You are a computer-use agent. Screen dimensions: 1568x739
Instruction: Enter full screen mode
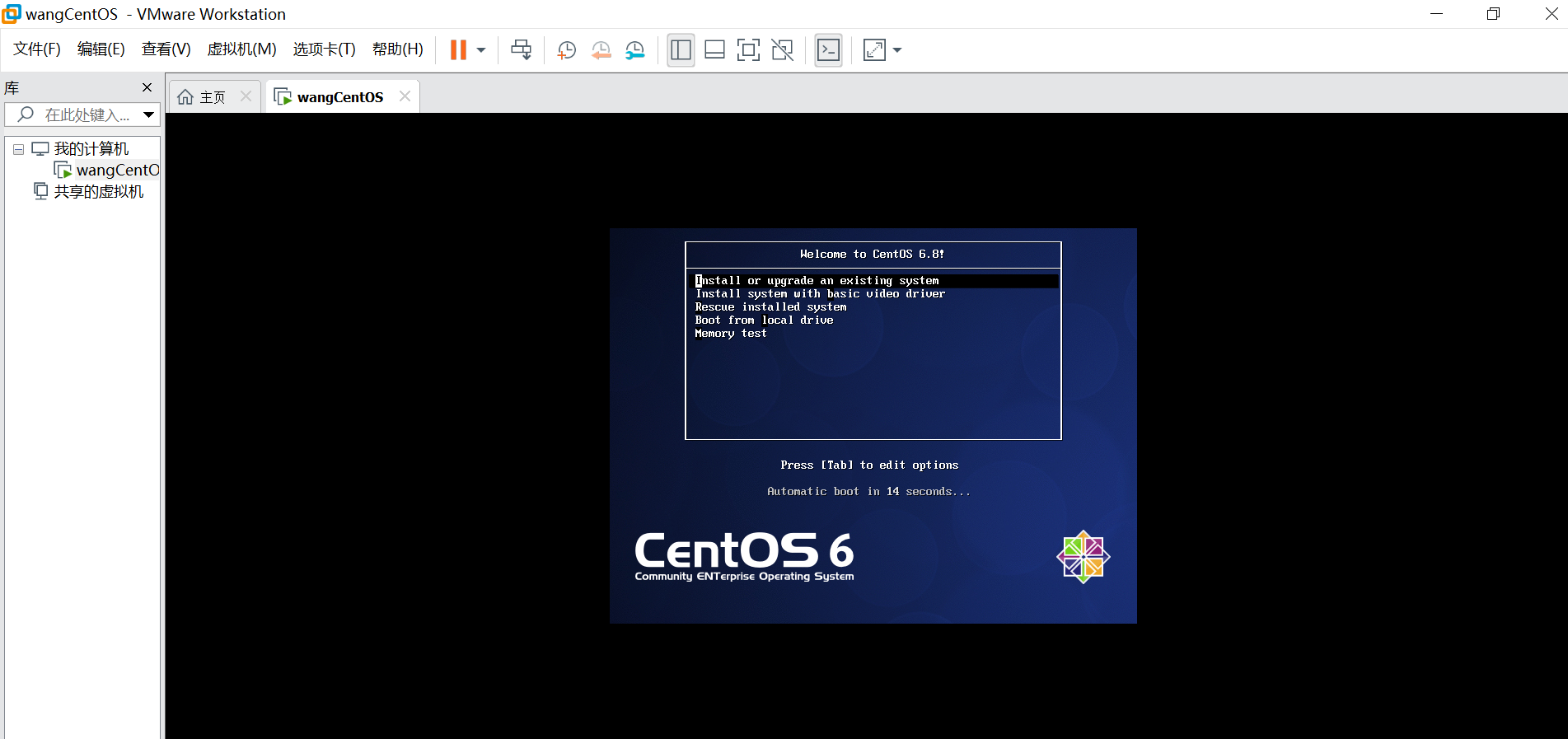pos(748,50)
